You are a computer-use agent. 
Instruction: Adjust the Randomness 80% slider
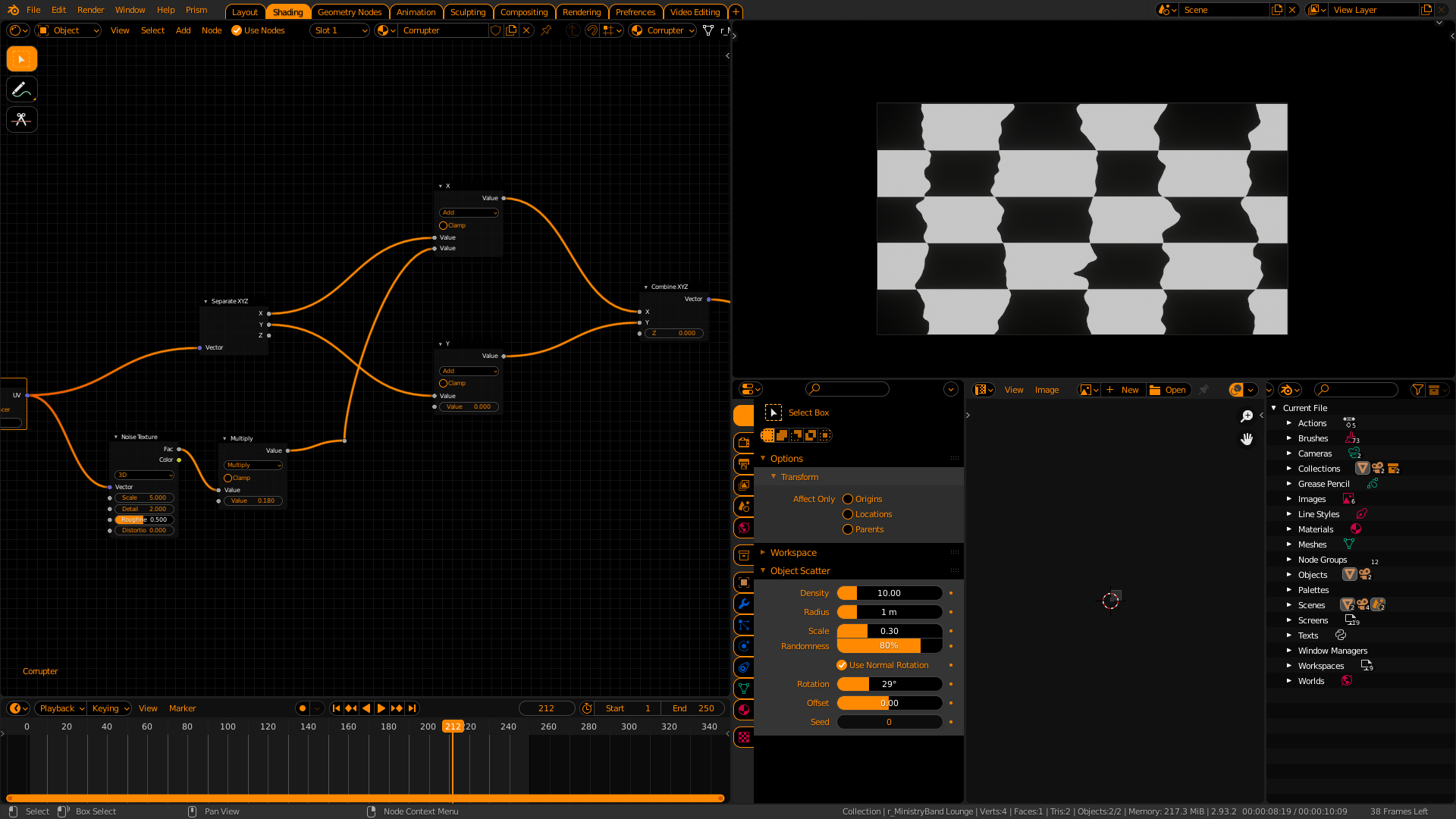[x=890, y=646]
